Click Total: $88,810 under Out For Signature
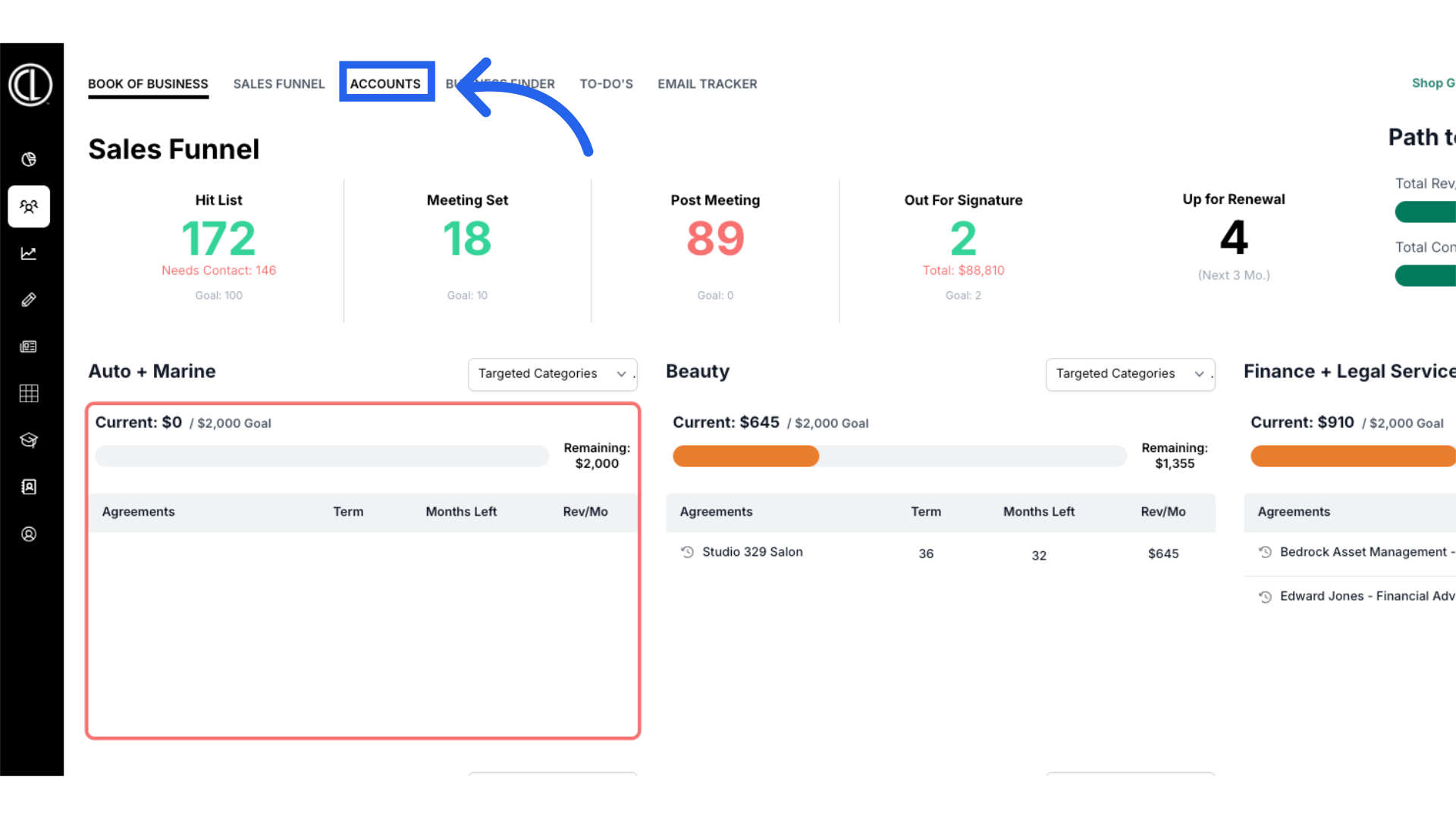The width and height of the screenshot is (1456, 819). coord(963,271)
